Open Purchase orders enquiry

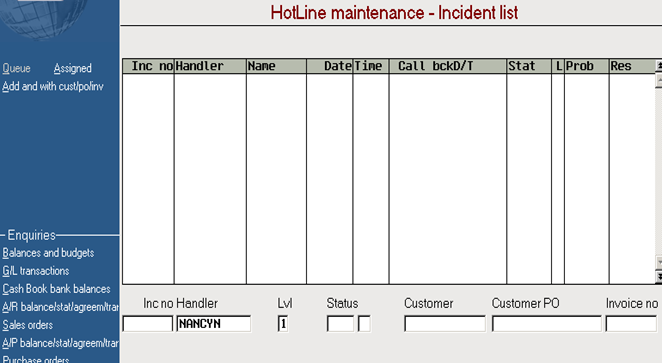[x=36, y=360]
